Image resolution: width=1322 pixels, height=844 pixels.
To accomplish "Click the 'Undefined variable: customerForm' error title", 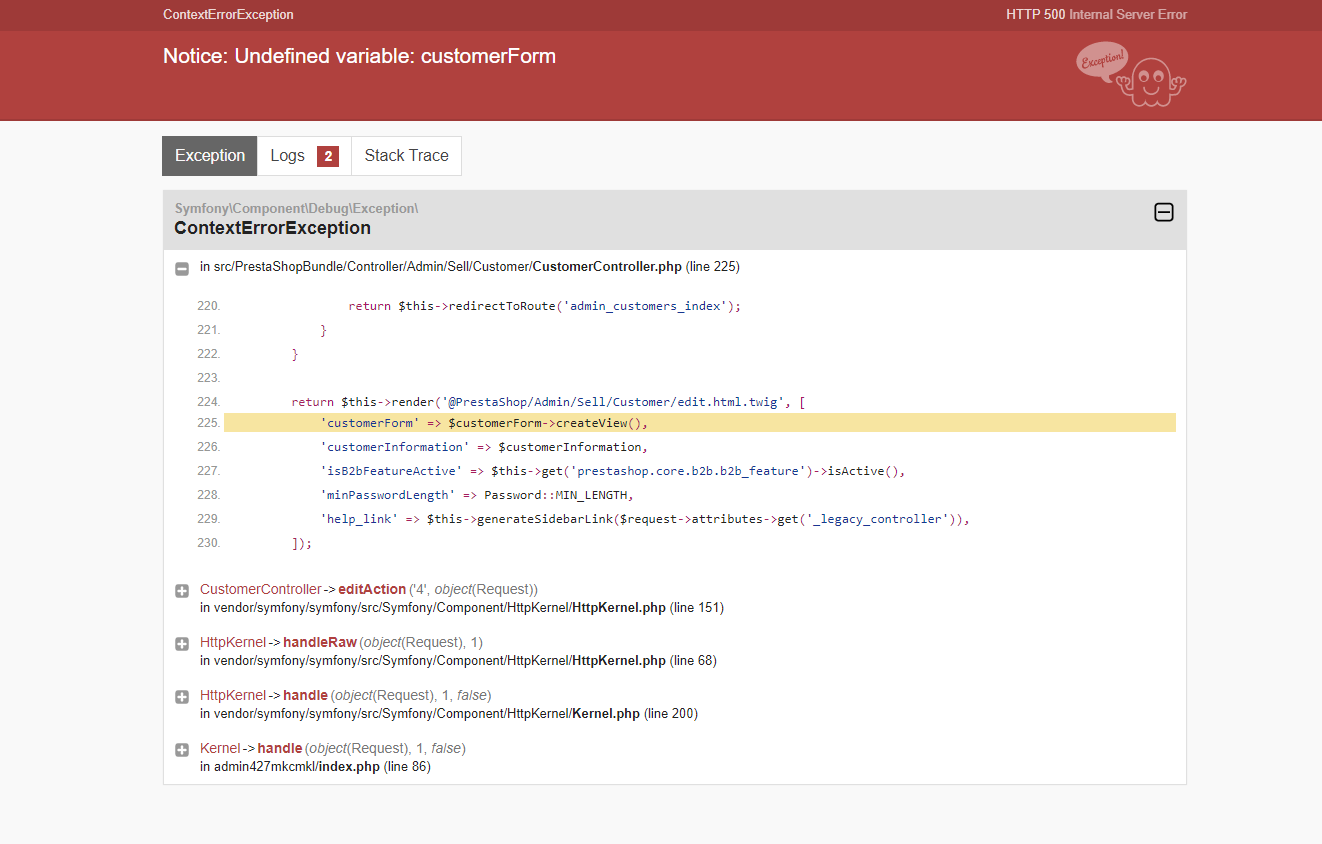I will pos(359,56).
